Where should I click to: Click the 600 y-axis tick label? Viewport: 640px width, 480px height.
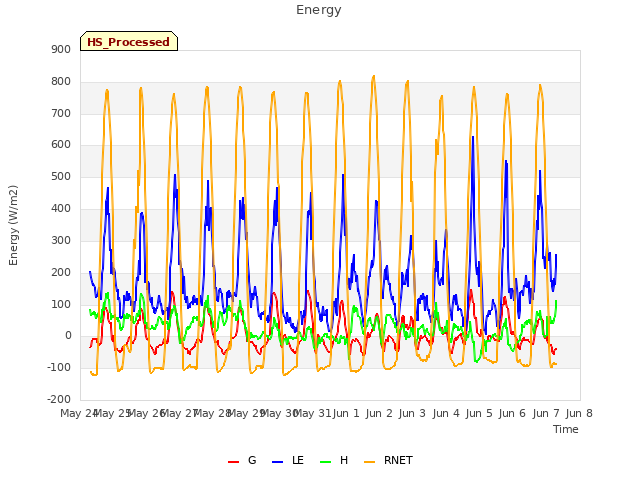tap(61, 145)
